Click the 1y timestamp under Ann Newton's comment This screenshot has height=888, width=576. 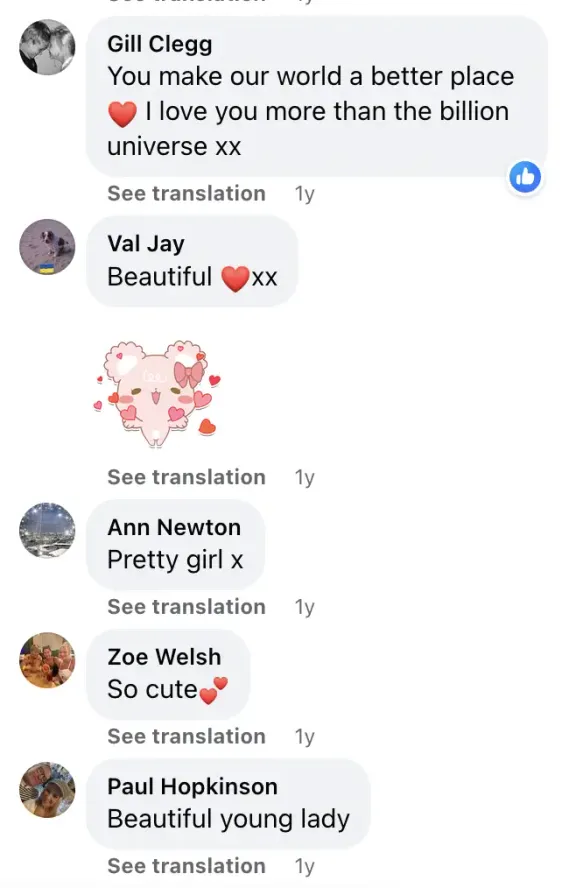pos(305,608)
